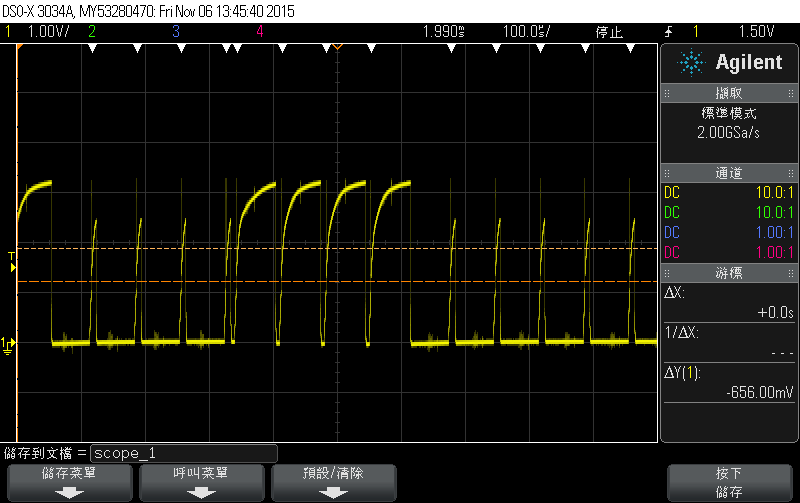Click the 100.0 time per division value
The width and height of the screenshot is (800, 503).
(527, 32)
